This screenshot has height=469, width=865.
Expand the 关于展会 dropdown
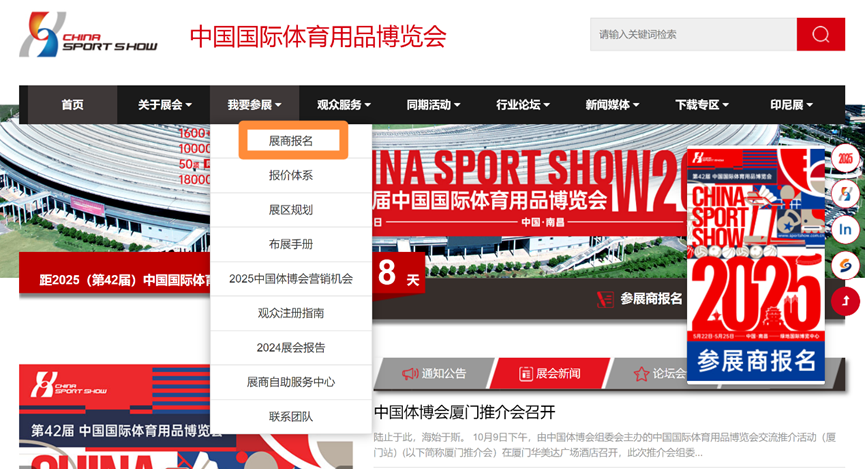[x=164, y=104]
